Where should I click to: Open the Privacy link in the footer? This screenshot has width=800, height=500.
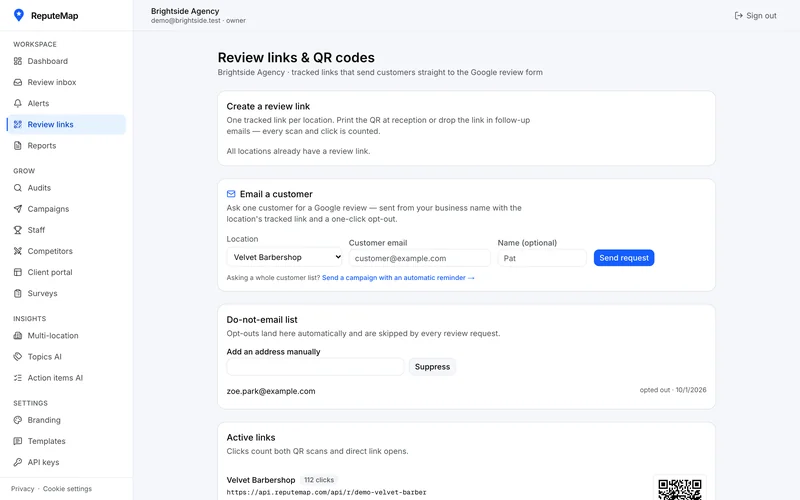pos(22,489)
